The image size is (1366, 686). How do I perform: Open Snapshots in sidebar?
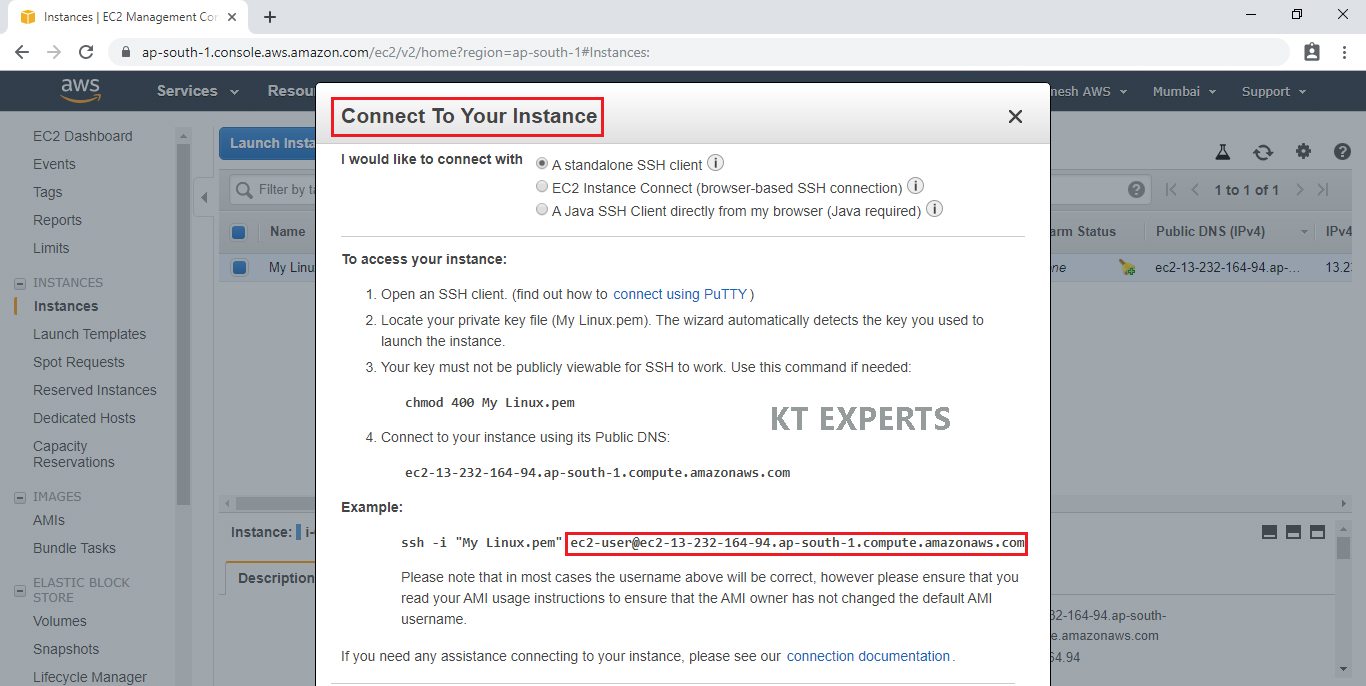click(x=66, y=649)
